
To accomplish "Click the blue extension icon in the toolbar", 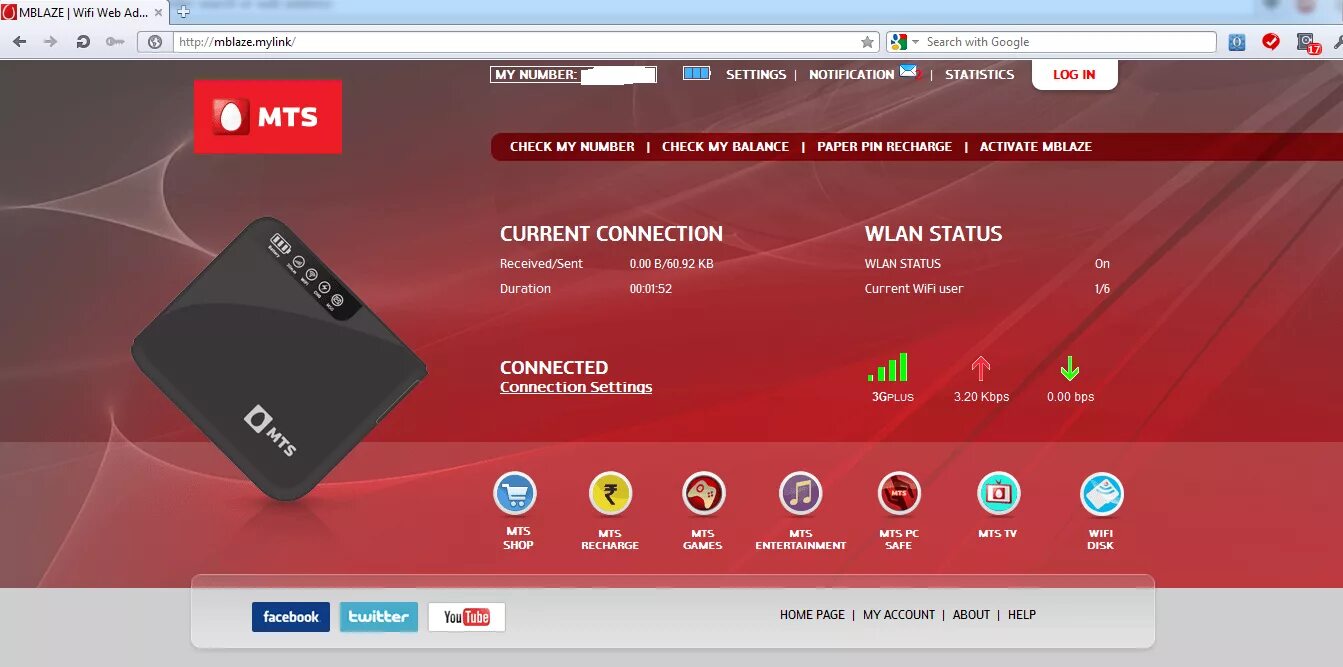I will (1237, 42).
